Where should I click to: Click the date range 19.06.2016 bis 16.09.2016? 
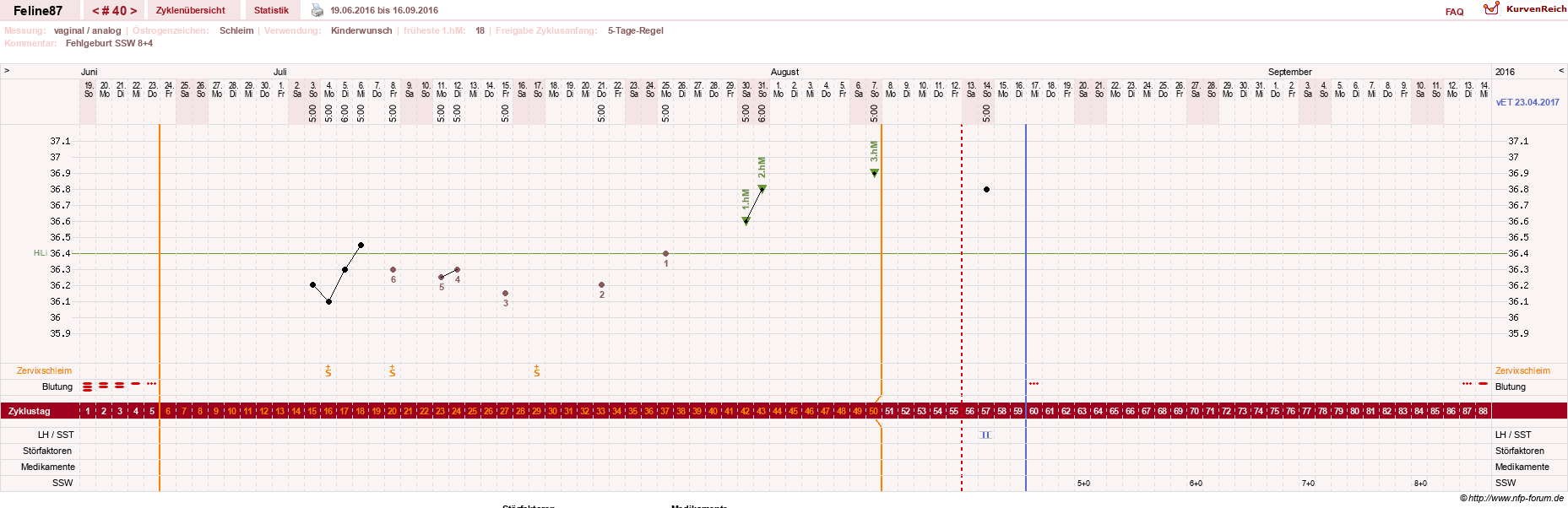click(384, 10)
